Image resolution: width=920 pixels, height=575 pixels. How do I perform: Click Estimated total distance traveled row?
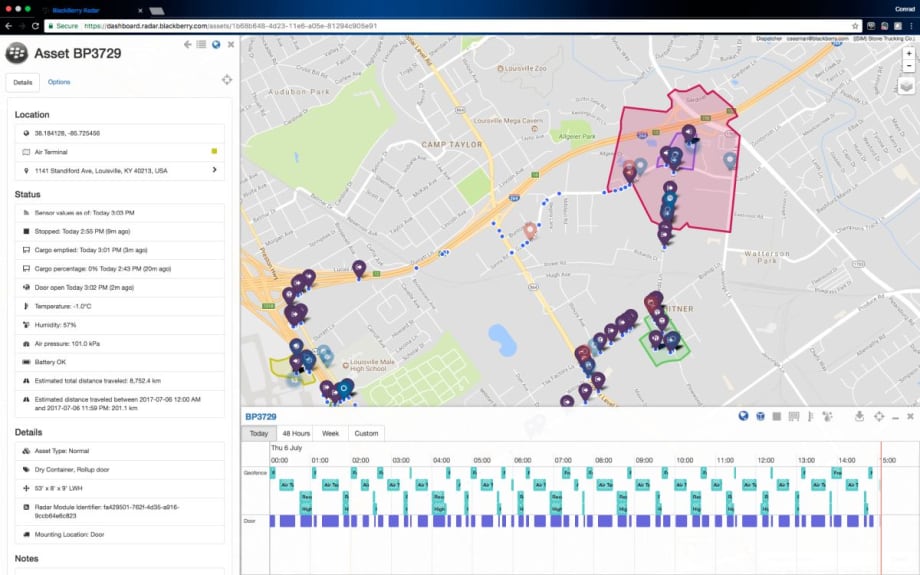click(x=120, y=381)
